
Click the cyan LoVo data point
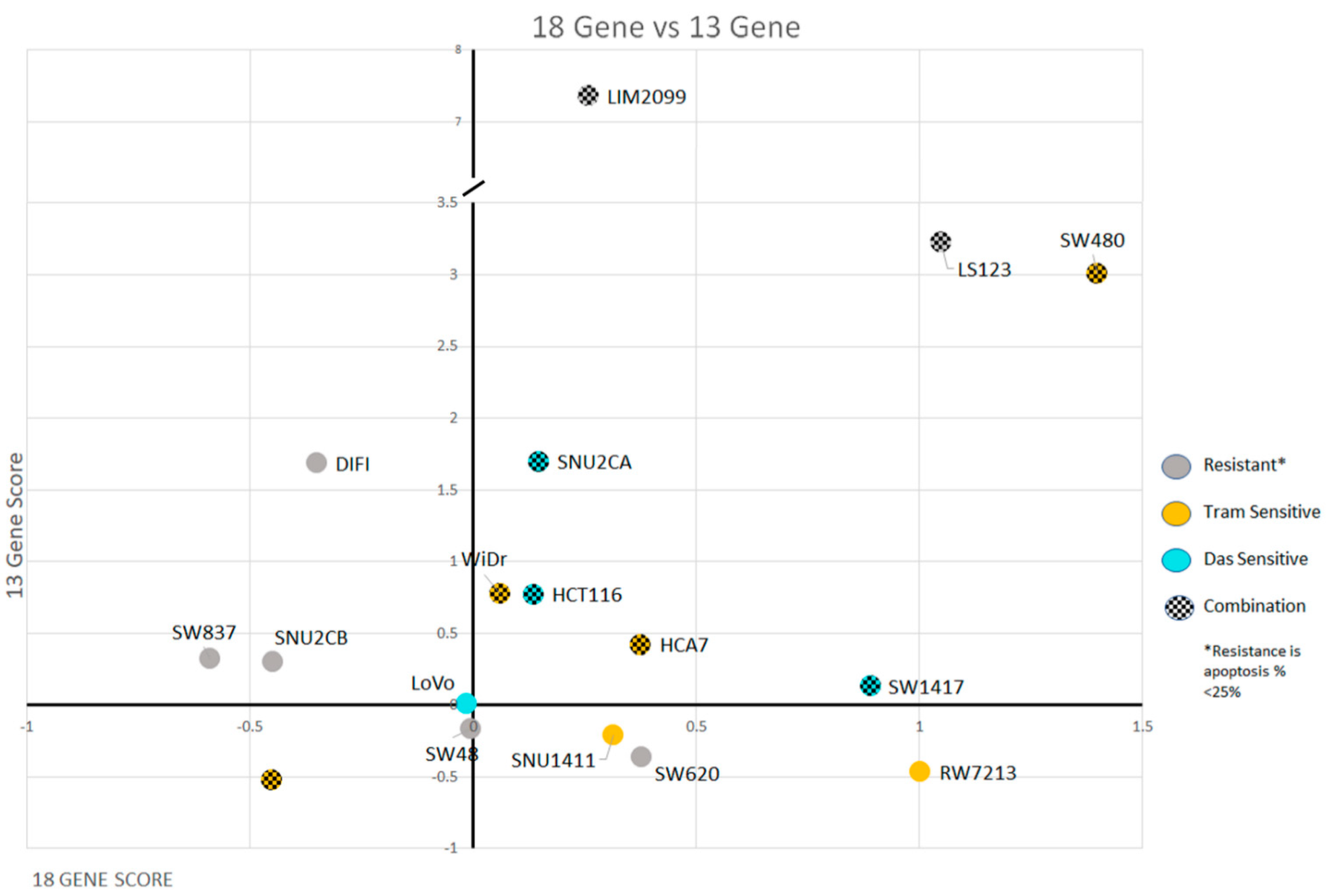click(466, 703)
